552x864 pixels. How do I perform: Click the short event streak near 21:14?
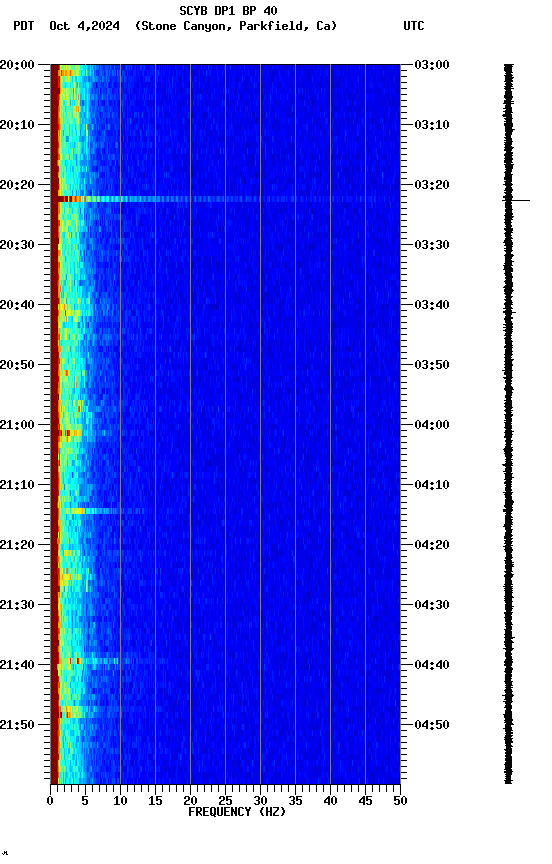point(105,511)
